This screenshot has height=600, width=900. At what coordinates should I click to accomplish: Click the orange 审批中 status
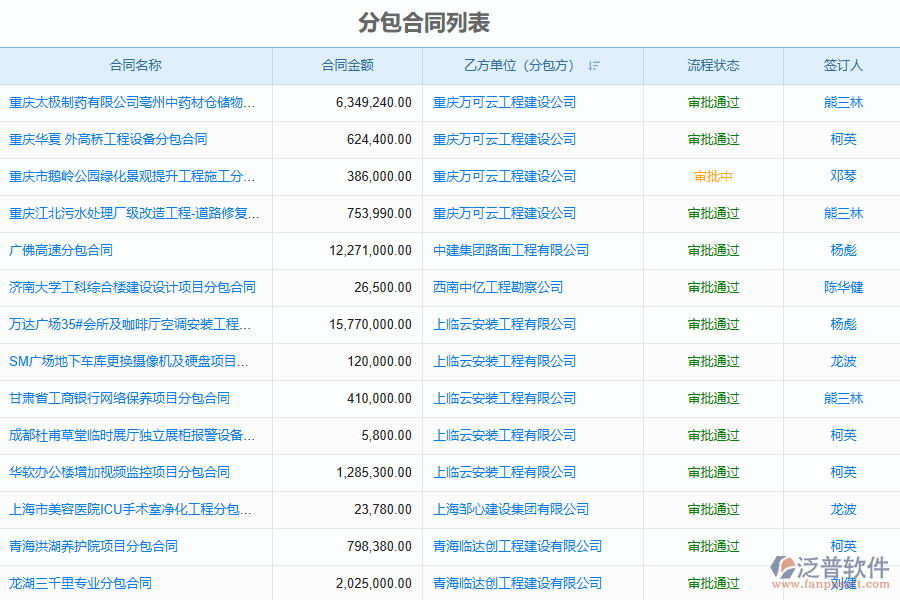(x=713, y=177)
